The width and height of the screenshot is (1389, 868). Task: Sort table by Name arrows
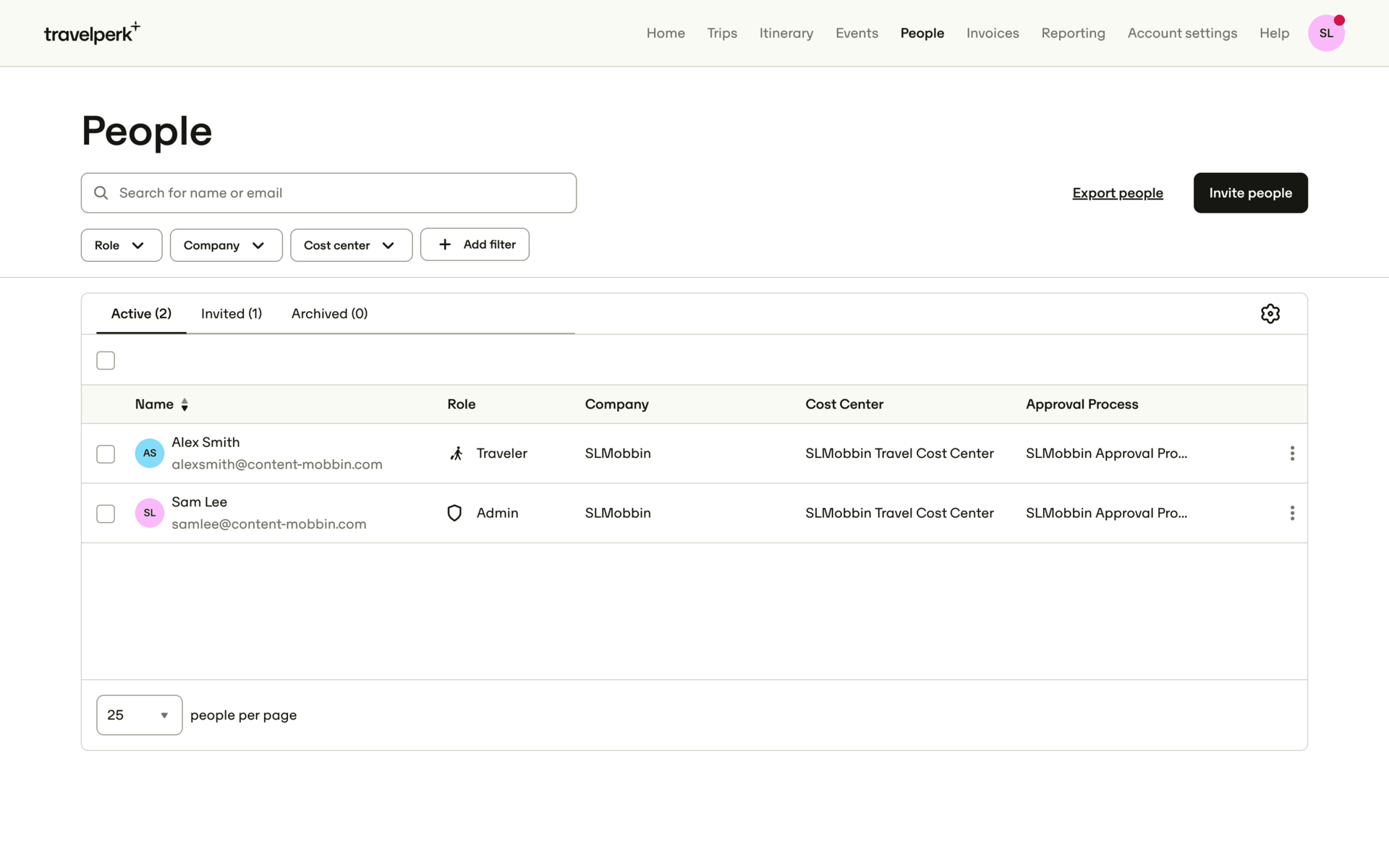click(184, 405)
